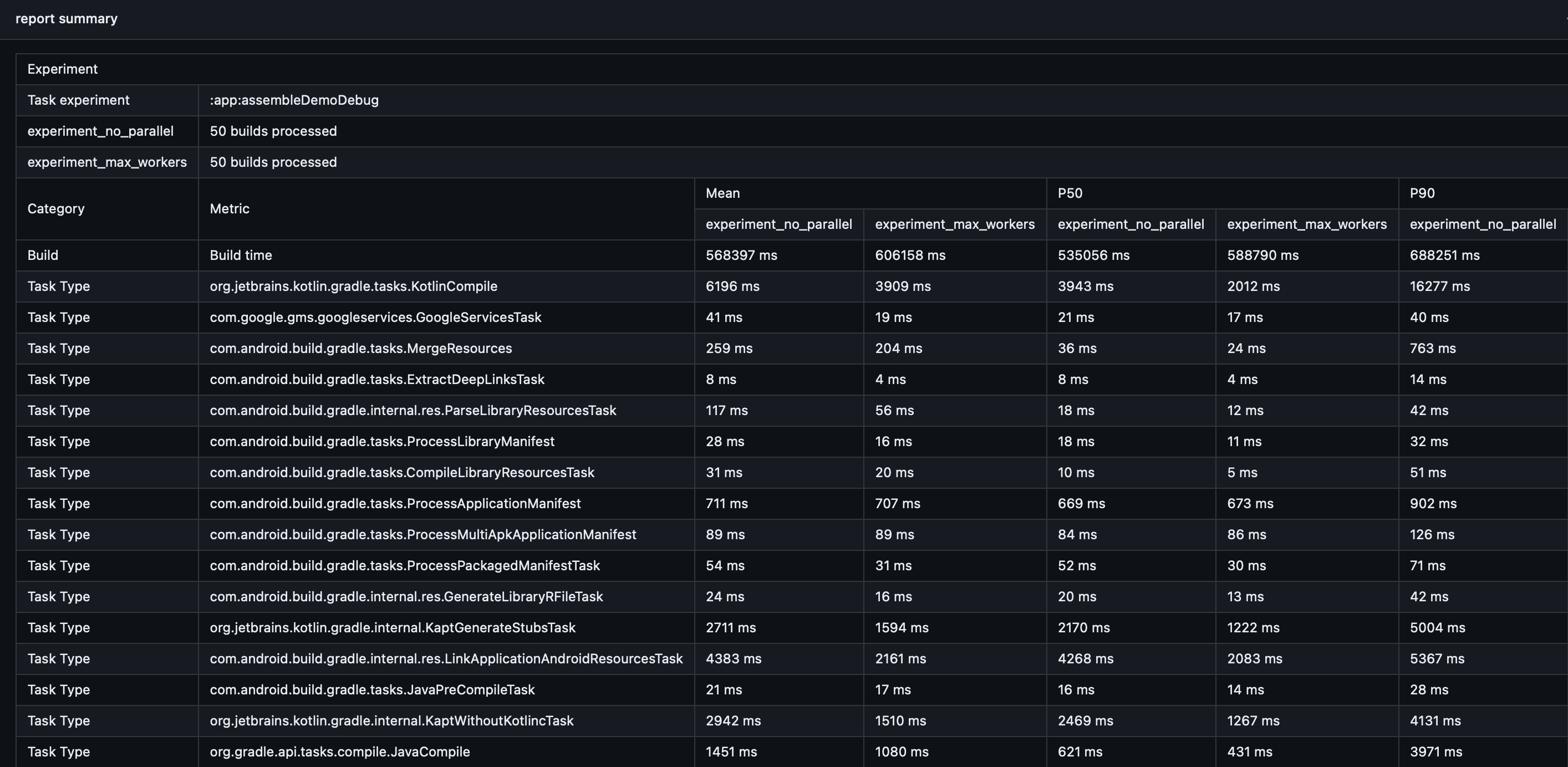Click '41 ms' in GoogleServicesTask row
Image resolution: width=1568 pixels, height=767 pixels.
pos(724,318)
